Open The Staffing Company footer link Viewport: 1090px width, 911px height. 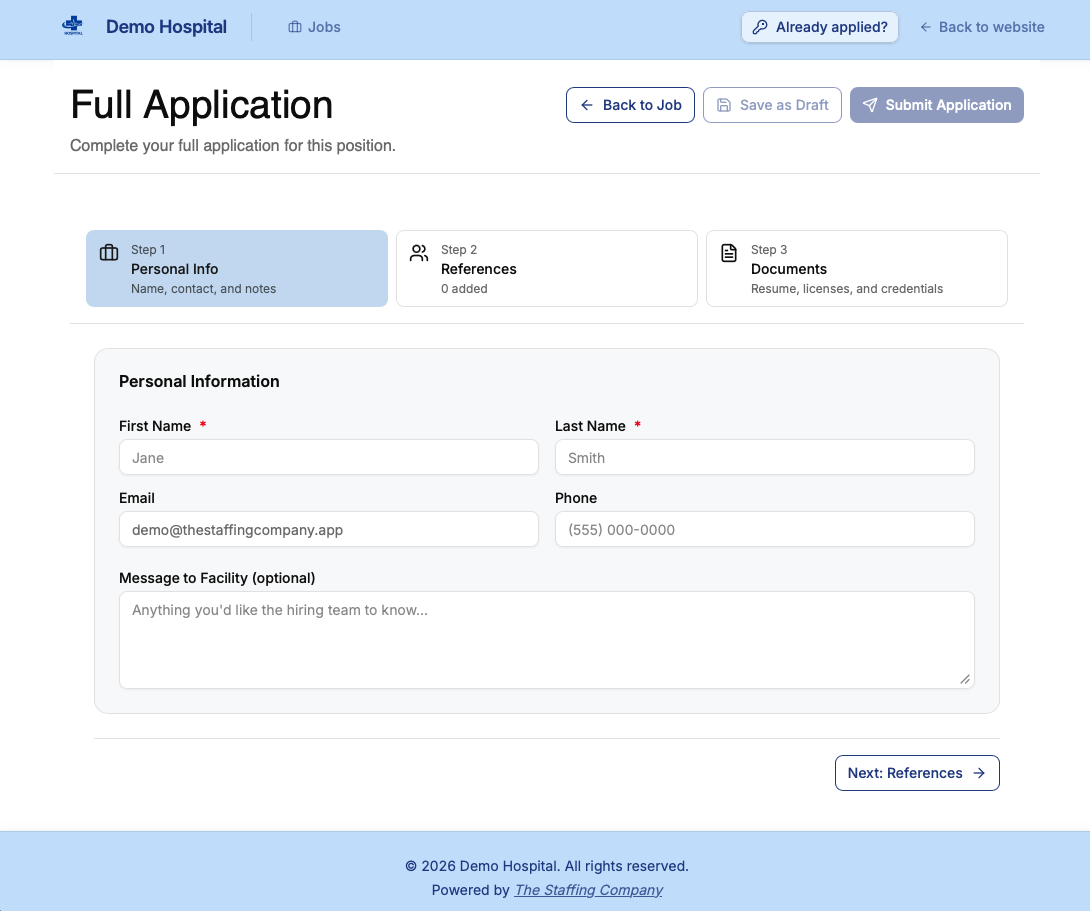[588, 889]
